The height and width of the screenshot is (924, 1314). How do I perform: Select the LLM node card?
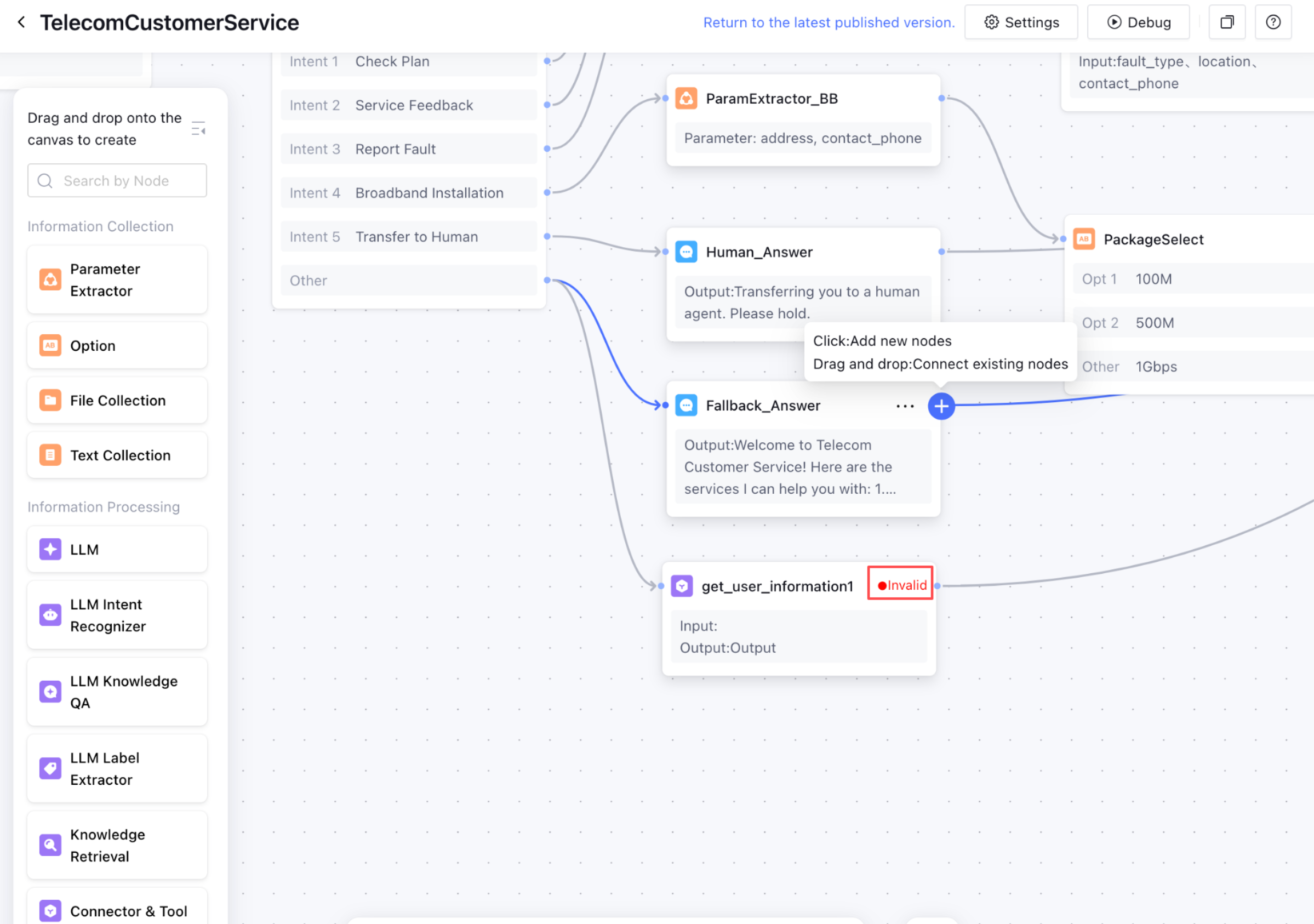(x=117, y=550)
